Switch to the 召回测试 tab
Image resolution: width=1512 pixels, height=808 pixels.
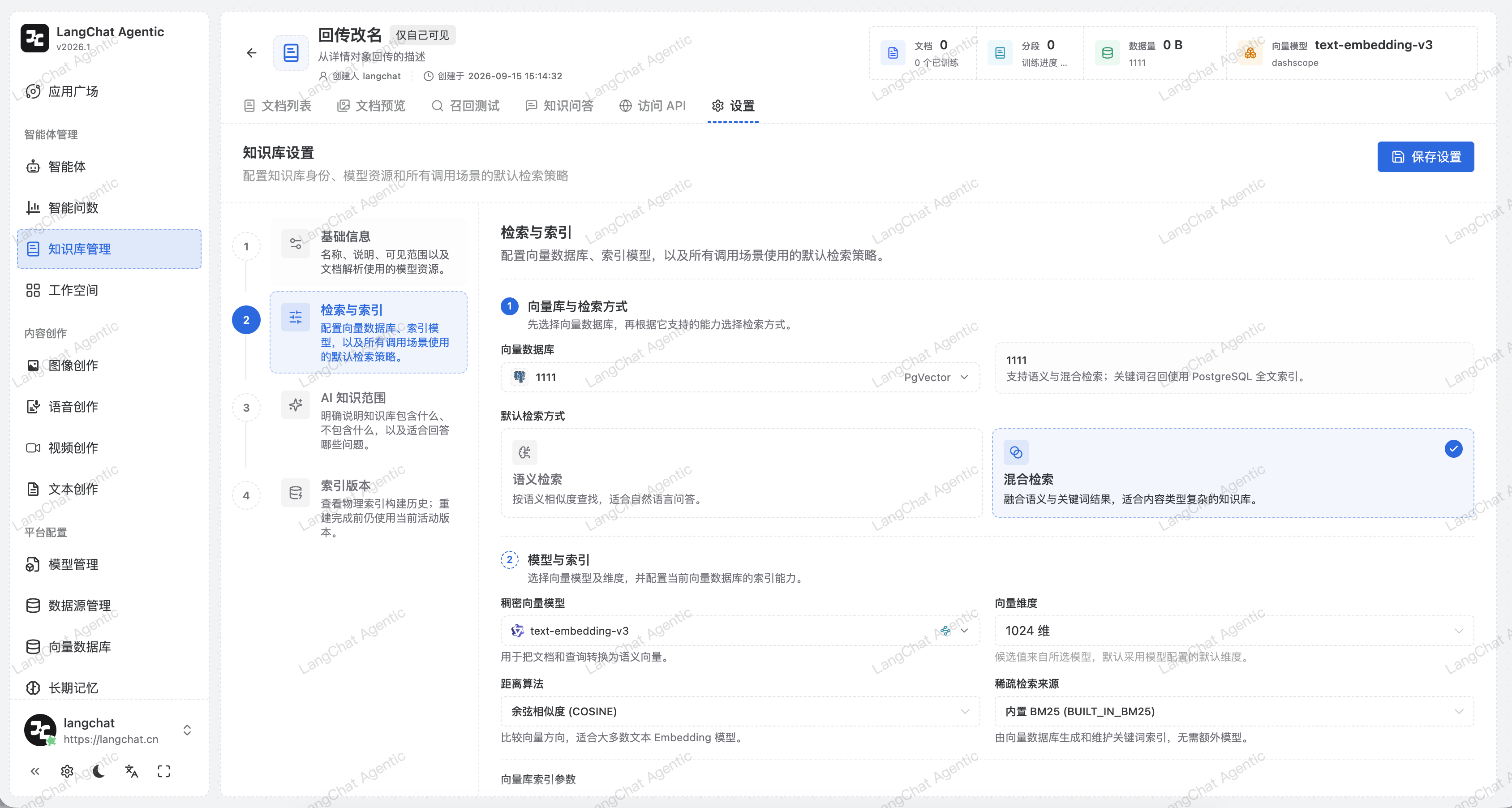[x=465, y=106]
